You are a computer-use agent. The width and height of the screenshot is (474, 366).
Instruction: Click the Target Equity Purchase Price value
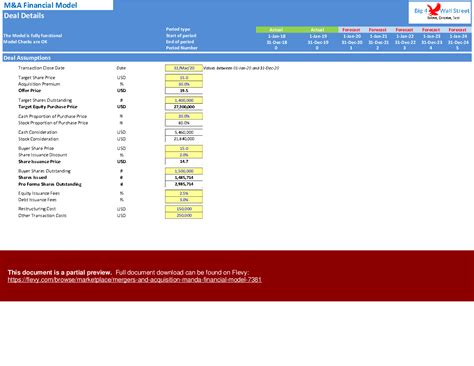point(184,107)
